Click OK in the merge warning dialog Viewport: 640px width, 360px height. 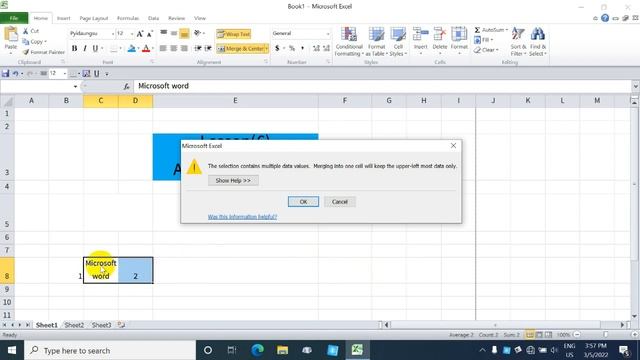(x=303, y=202)
